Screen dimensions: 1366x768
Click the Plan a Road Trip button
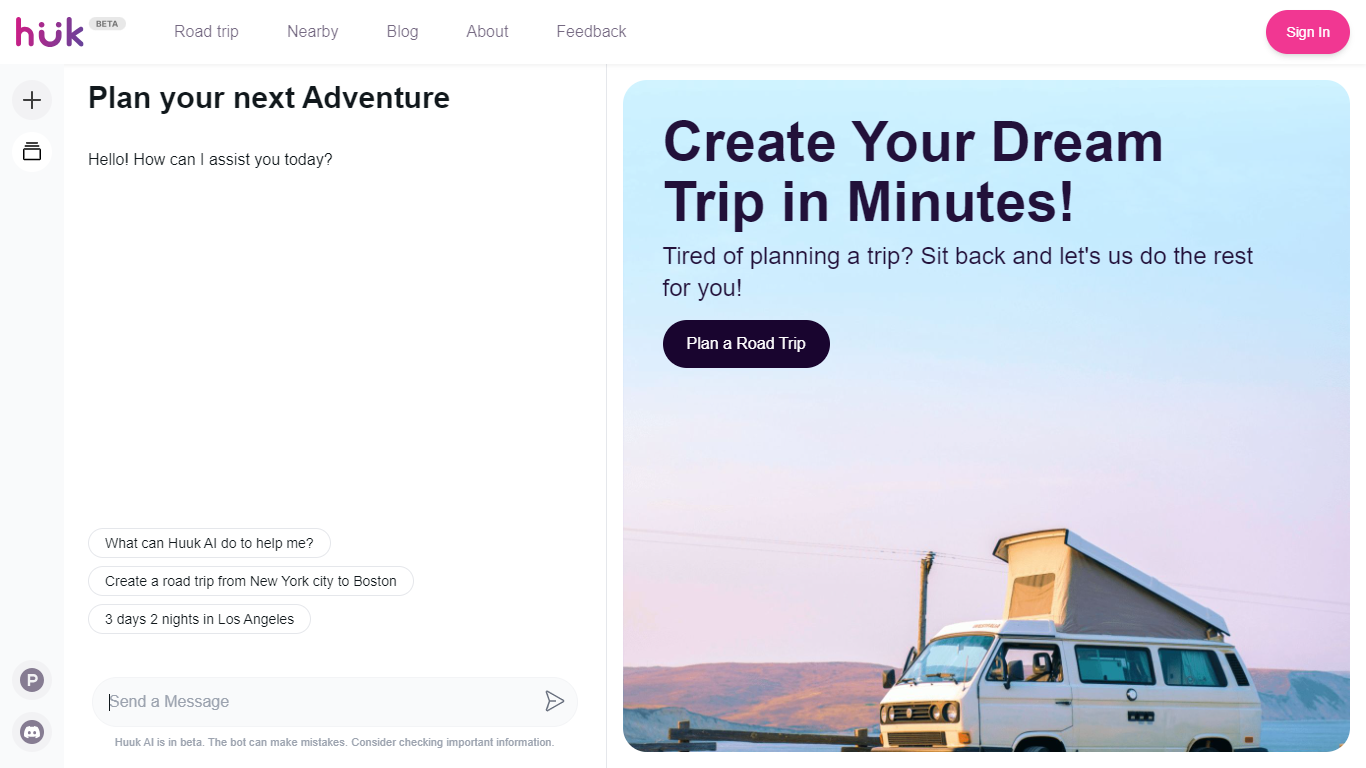tap(746, 344)
